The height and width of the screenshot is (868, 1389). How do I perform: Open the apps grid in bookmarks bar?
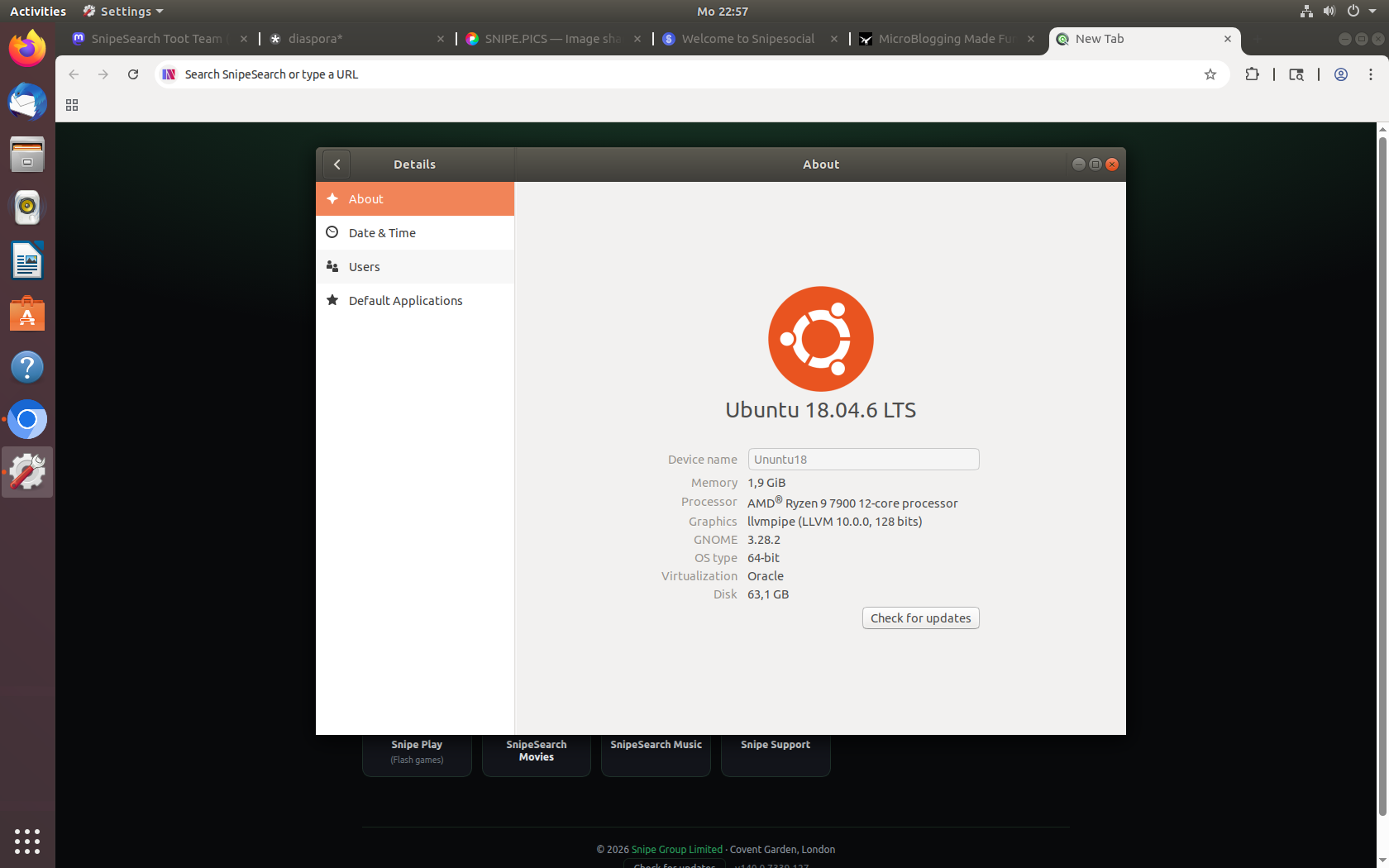click(x=72, y=105)
